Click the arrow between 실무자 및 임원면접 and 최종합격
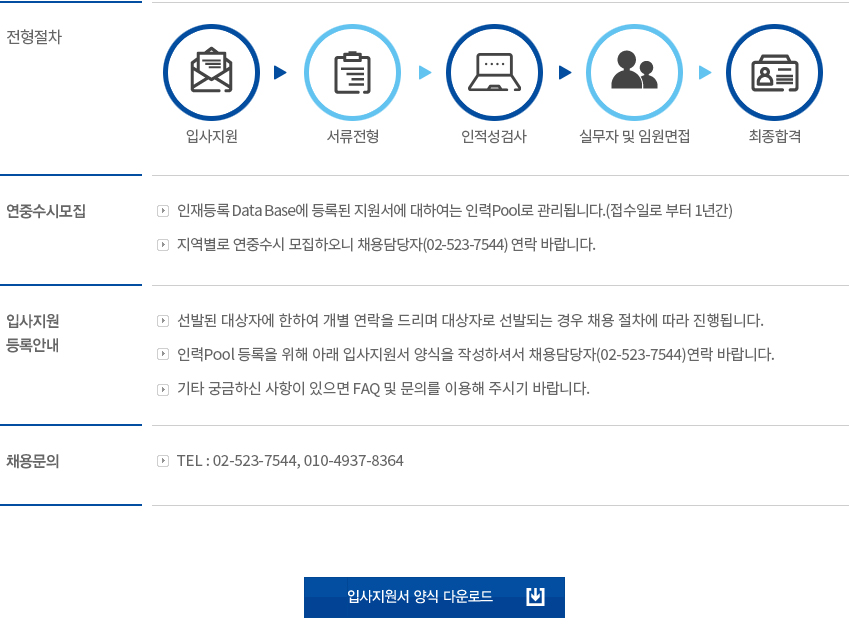The image size is (850, 633). pos(705,72)
